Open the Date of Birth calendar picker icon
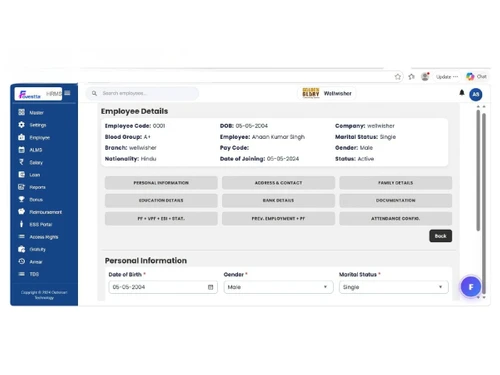The width and height of the screenshot is (500, 375). click(x=210, y=287)
